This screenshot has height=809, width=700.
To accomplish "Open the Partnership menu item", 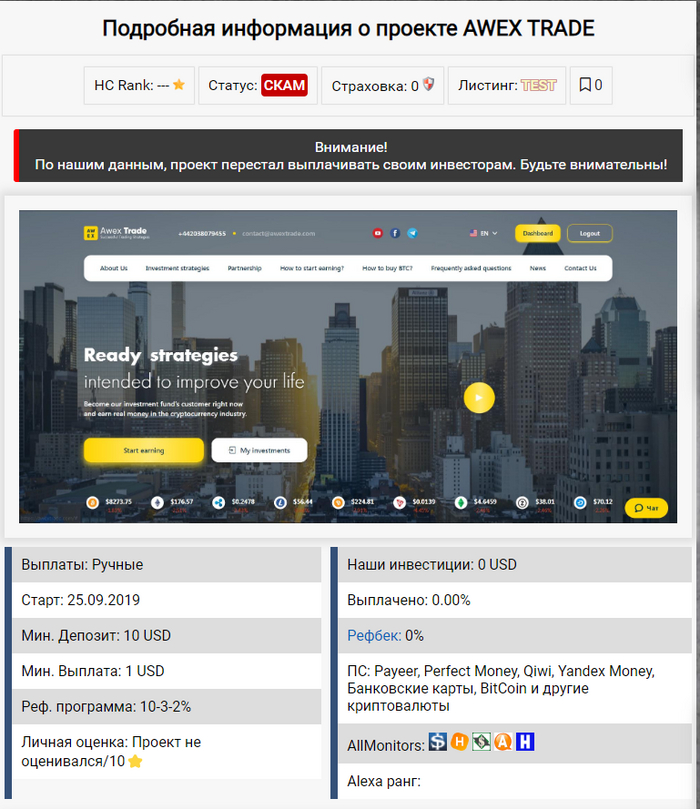I will (245, 268).
